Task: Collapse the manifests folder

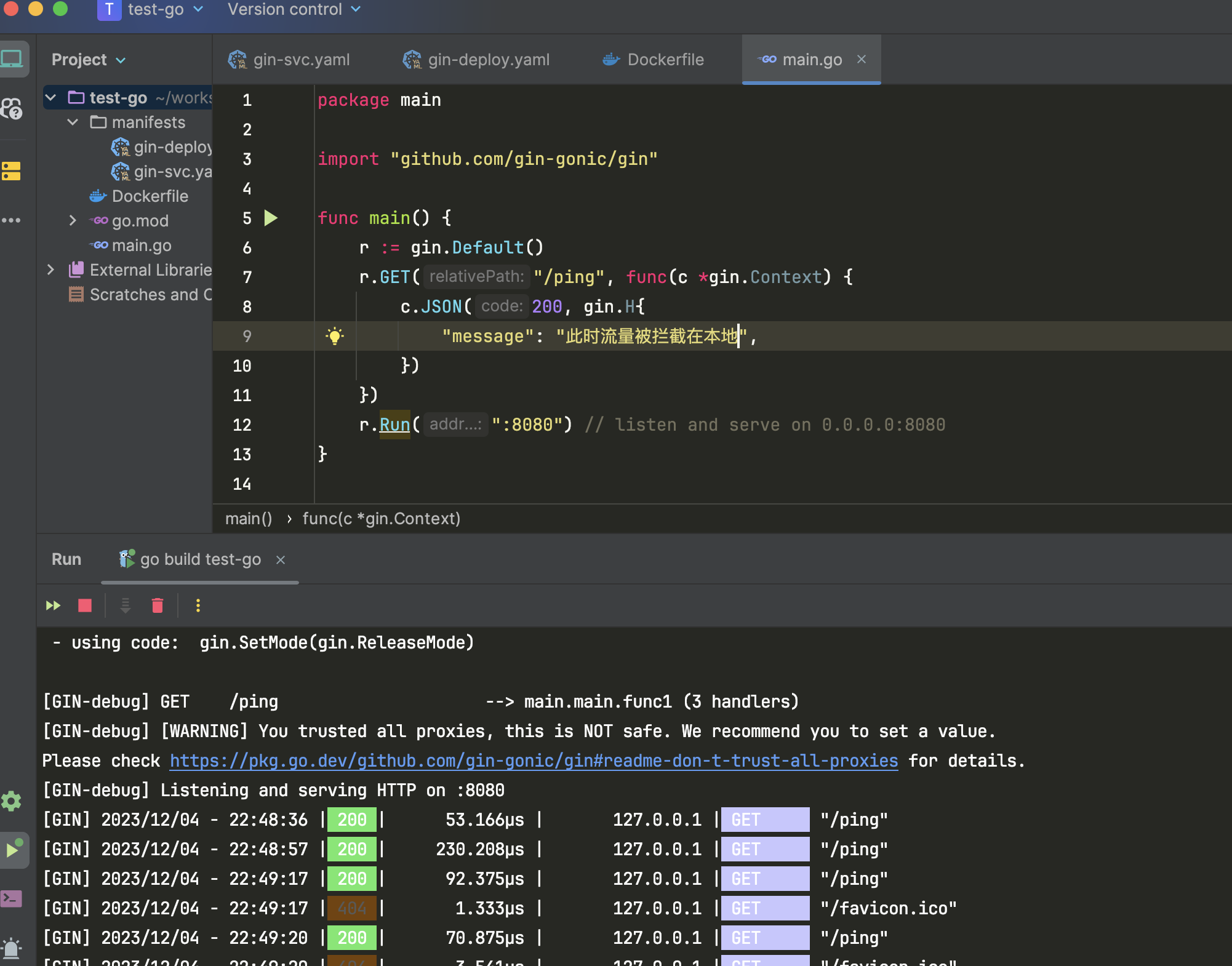Action: pyautogui.click(x=73, y=122)
